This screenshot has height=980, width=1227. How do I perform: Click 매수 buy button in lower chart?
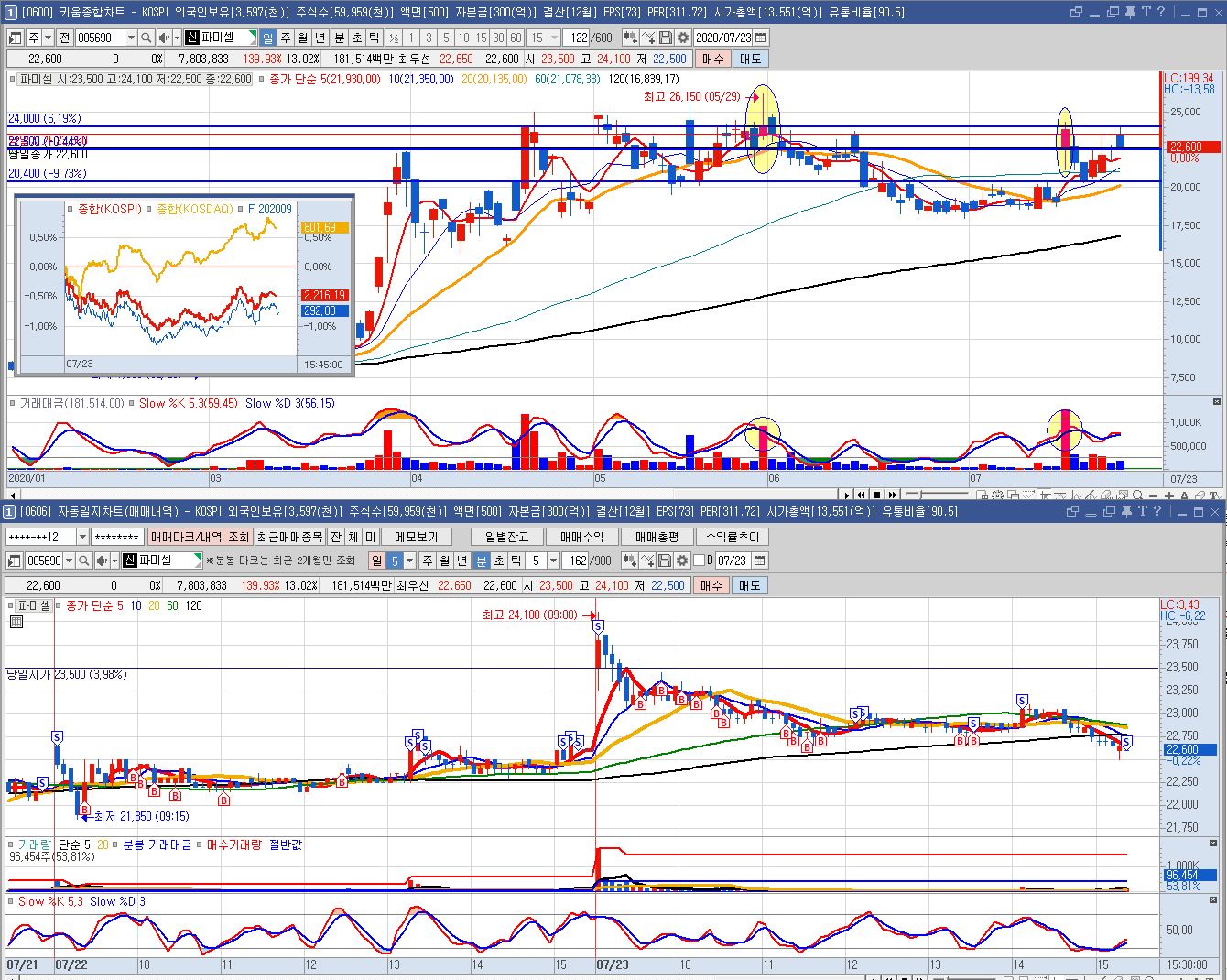click(x=711, y=585)
